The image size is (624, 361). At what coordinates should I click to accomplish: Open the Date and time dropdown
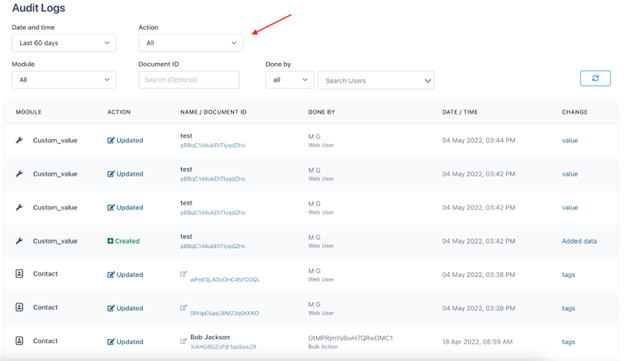click(64, 43)
